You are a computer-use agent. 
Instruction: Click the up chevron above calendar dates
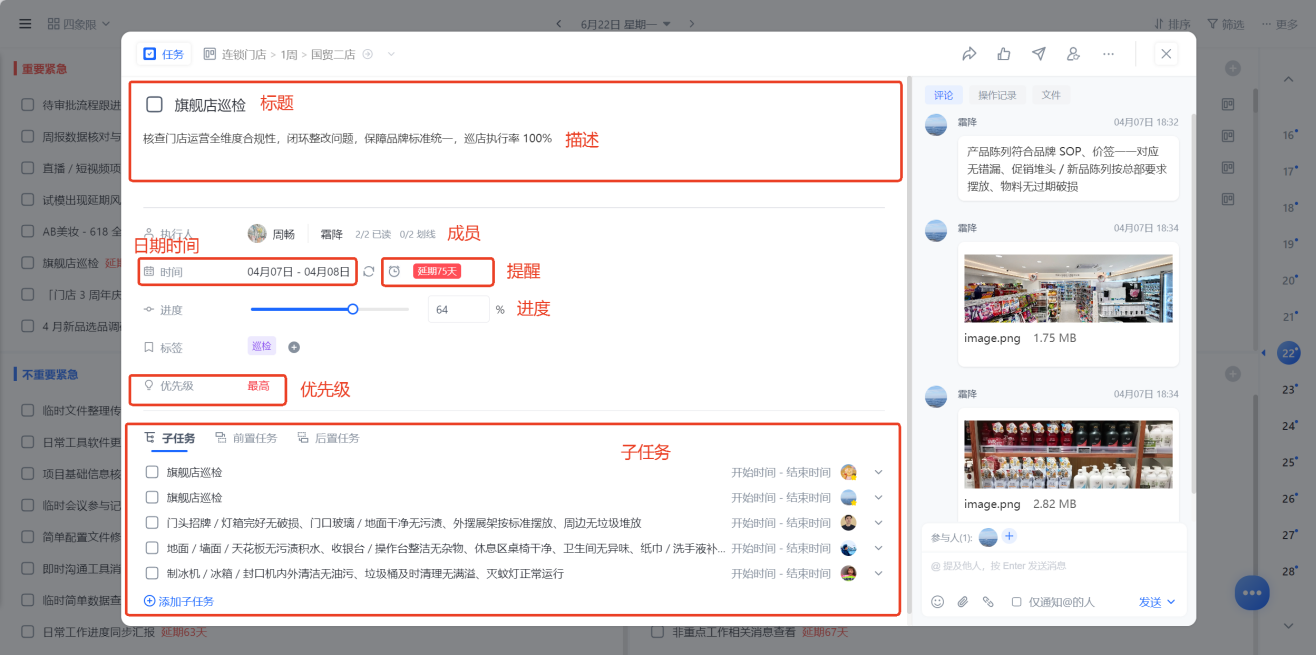coord(1289,79)
